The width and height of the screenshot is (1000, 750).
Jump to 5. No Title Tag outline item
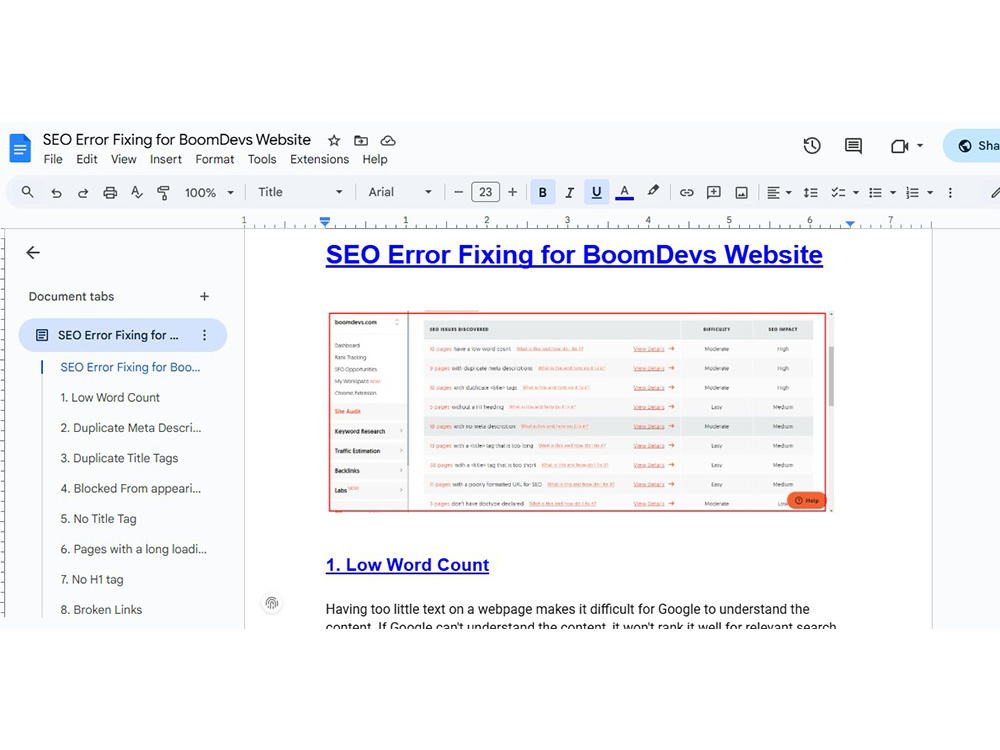(x=98, y=519)
